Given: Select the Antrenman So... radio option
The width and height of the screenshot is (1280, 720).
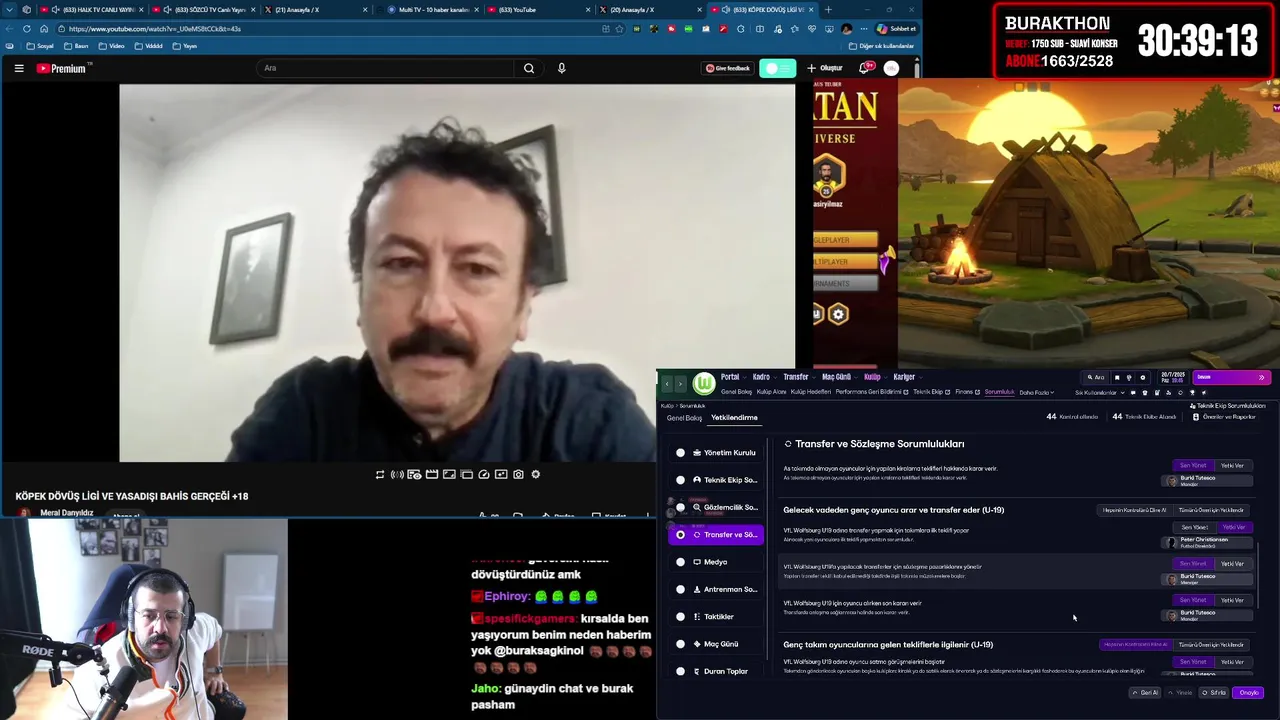Looking at the screenshot, I should pyautogui.click(x=681, y=589).
